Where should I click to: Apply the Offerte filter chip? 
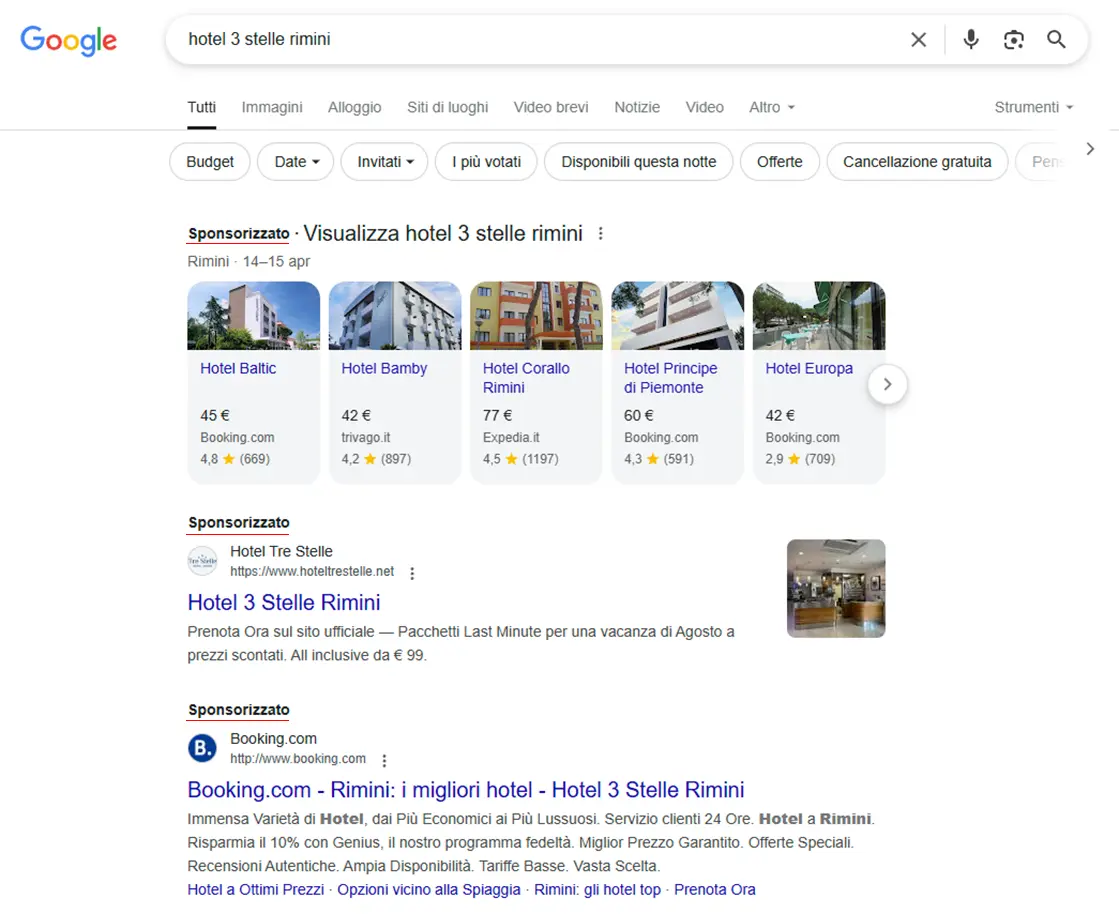pyautogui.click(x=779, y=162)
